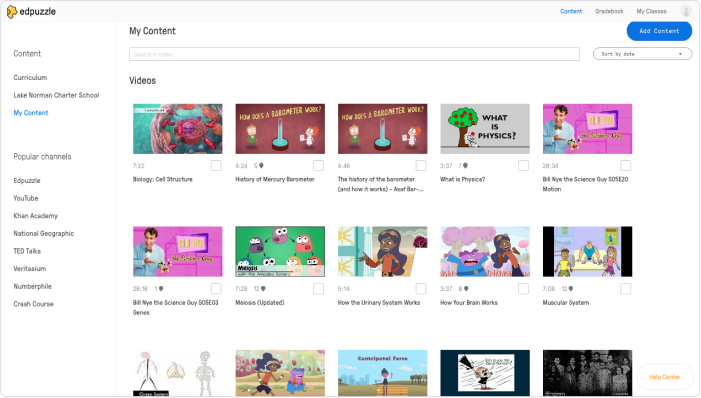Select checkbox for How Your Brain Works

pyautogui.click(x=523, y=288)
